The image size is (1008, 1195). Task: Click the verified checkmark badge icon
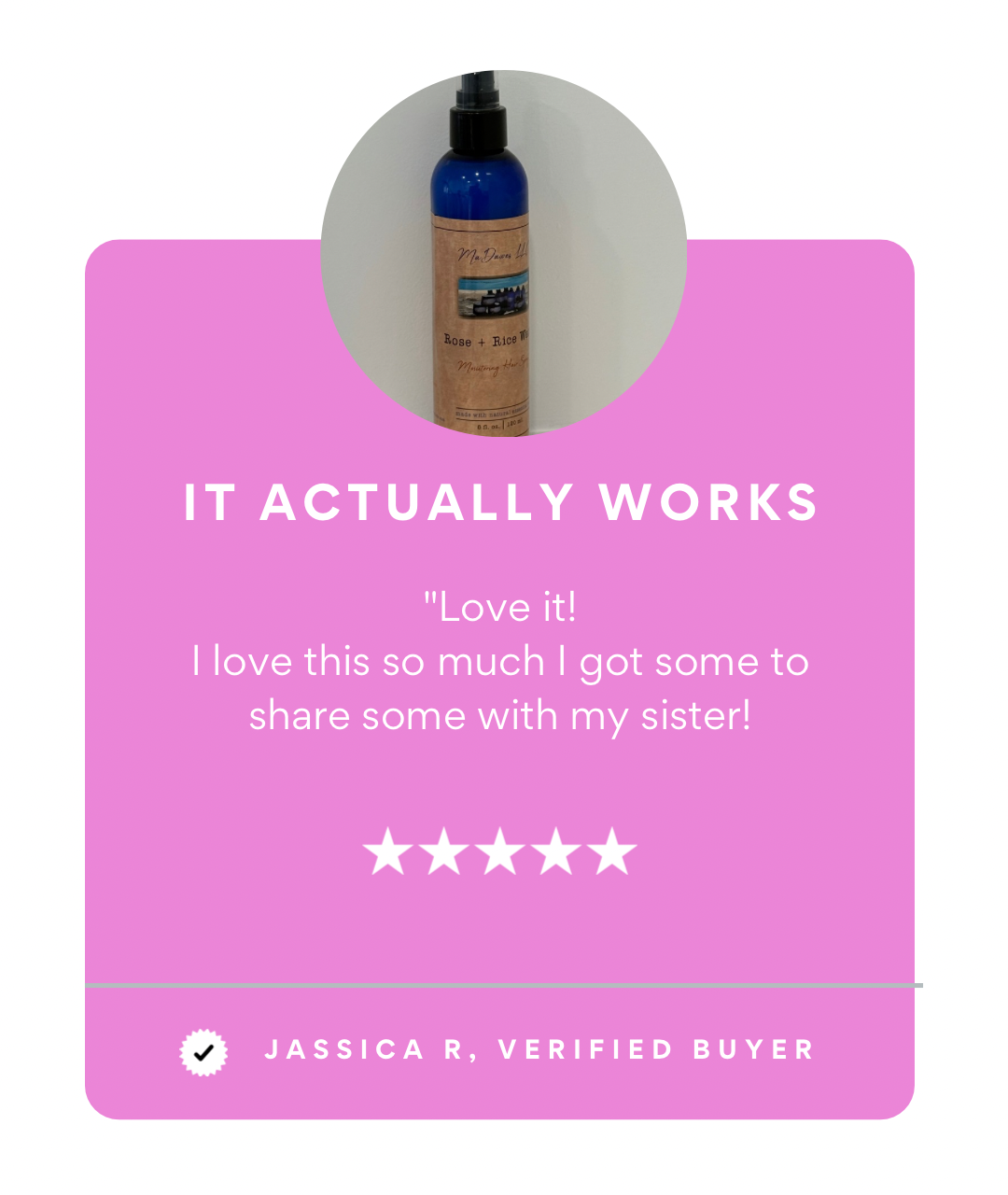(203, 1052)
